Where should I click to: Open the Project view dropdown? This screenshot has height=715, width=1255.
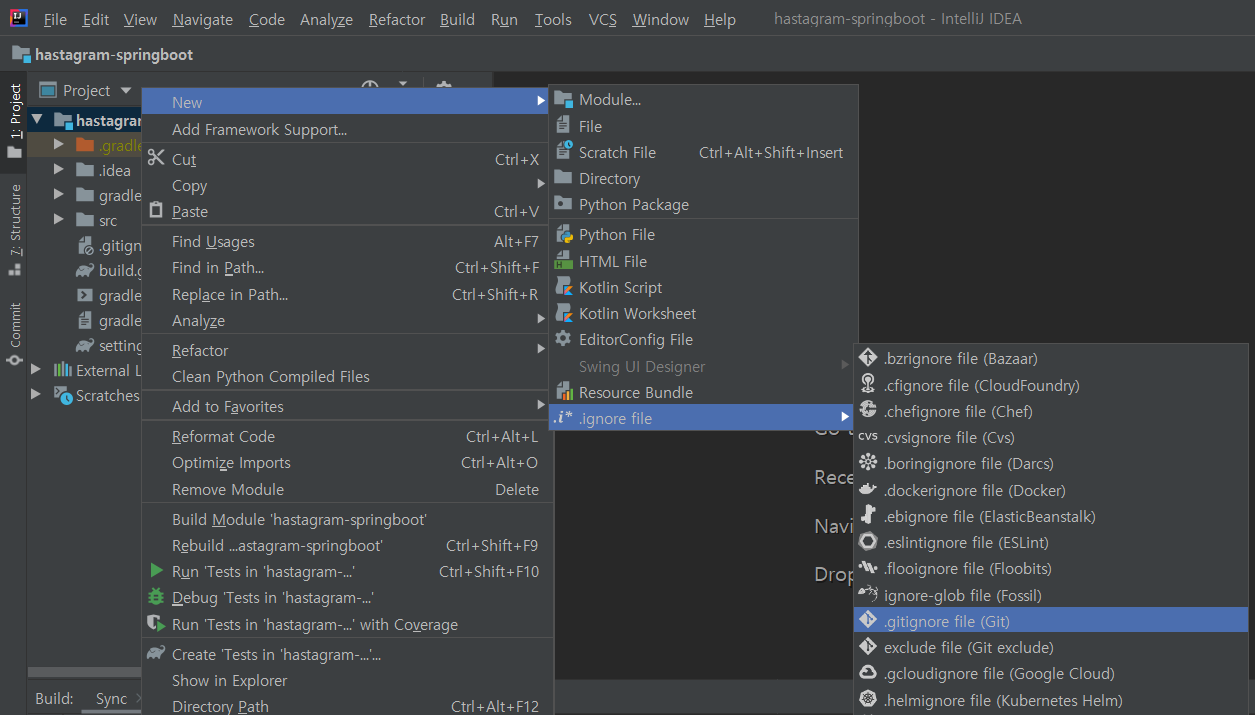point(126,90)
